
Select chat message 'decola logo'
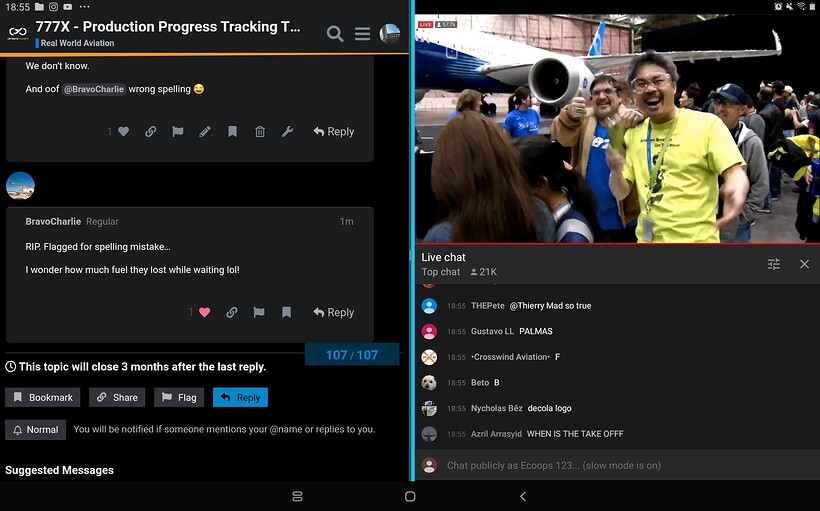[x=549, y=408]
